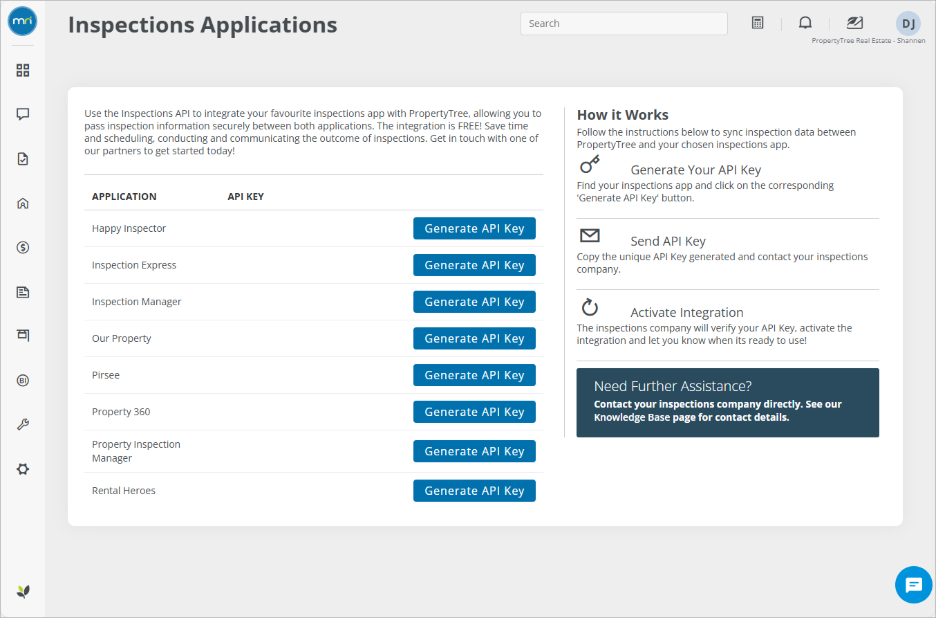Select the Rental Heroes application name
Image resolution: width=936 pixels, height=618 pixels.
coord(124,491)
